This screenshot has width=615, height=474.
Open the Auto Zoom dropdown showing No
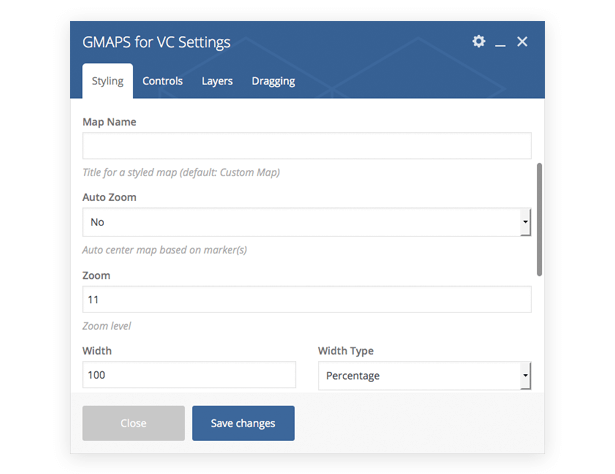click(307, 222)
